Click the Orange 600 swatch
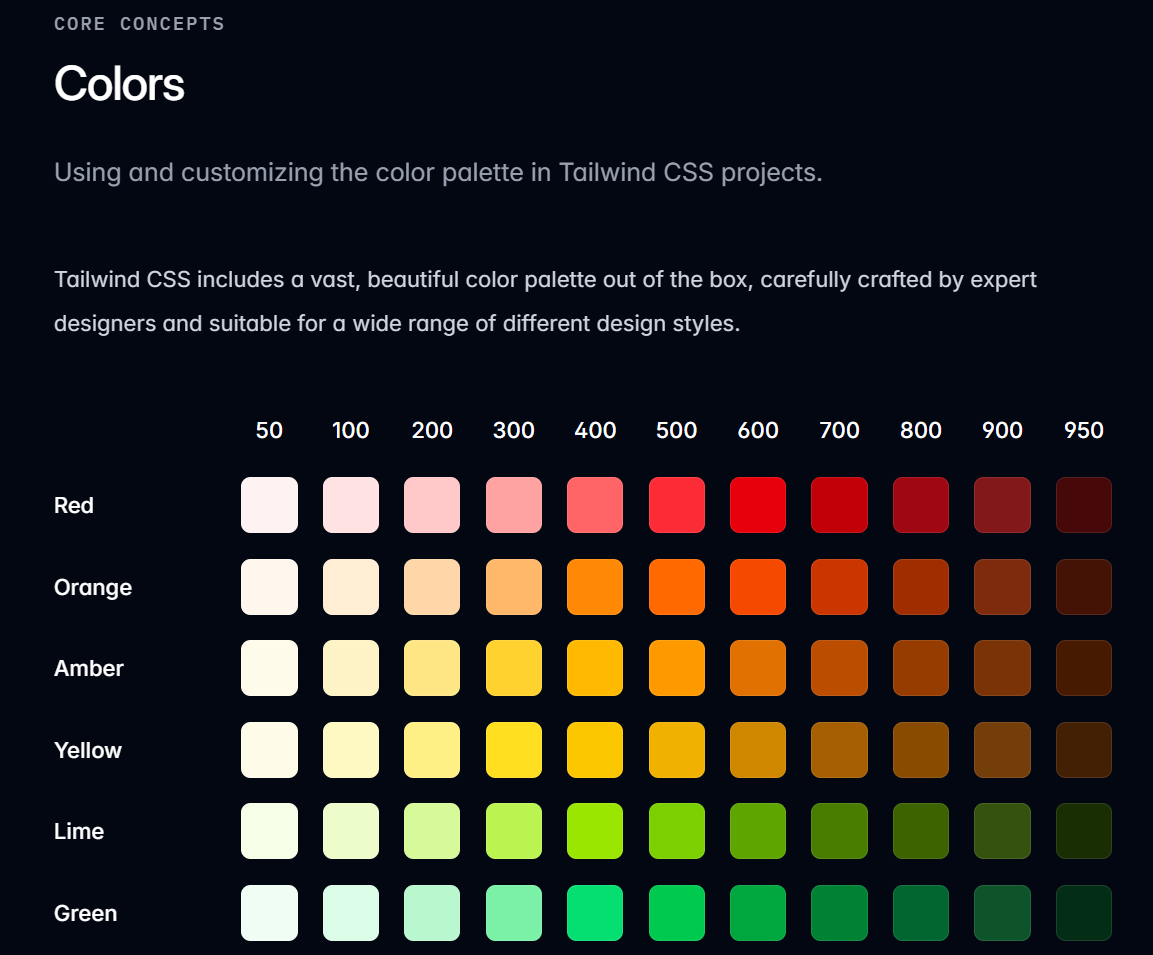This screenshot has height=955, width=1153. 758,587
